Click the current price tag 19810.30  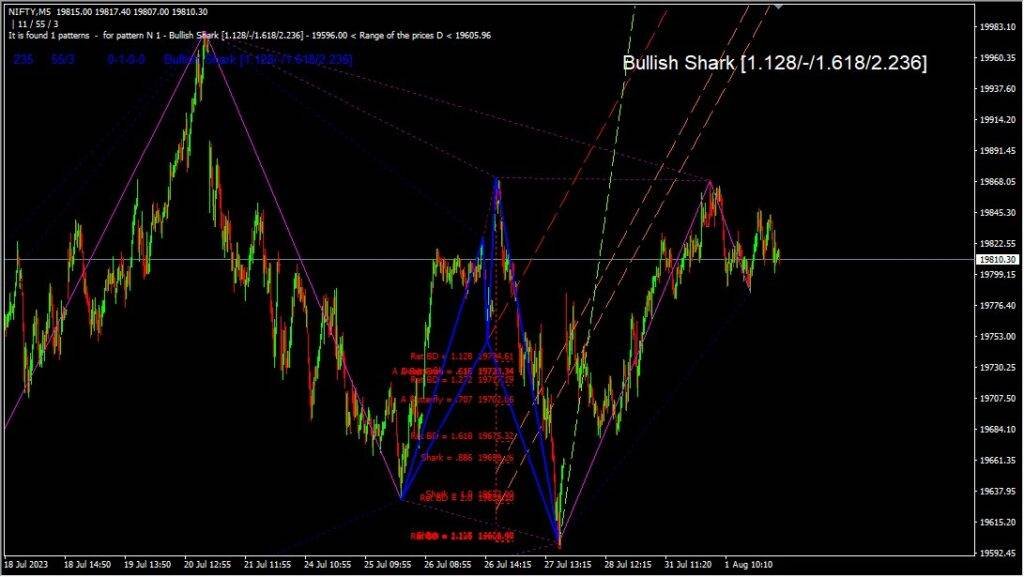pos(997,259)
